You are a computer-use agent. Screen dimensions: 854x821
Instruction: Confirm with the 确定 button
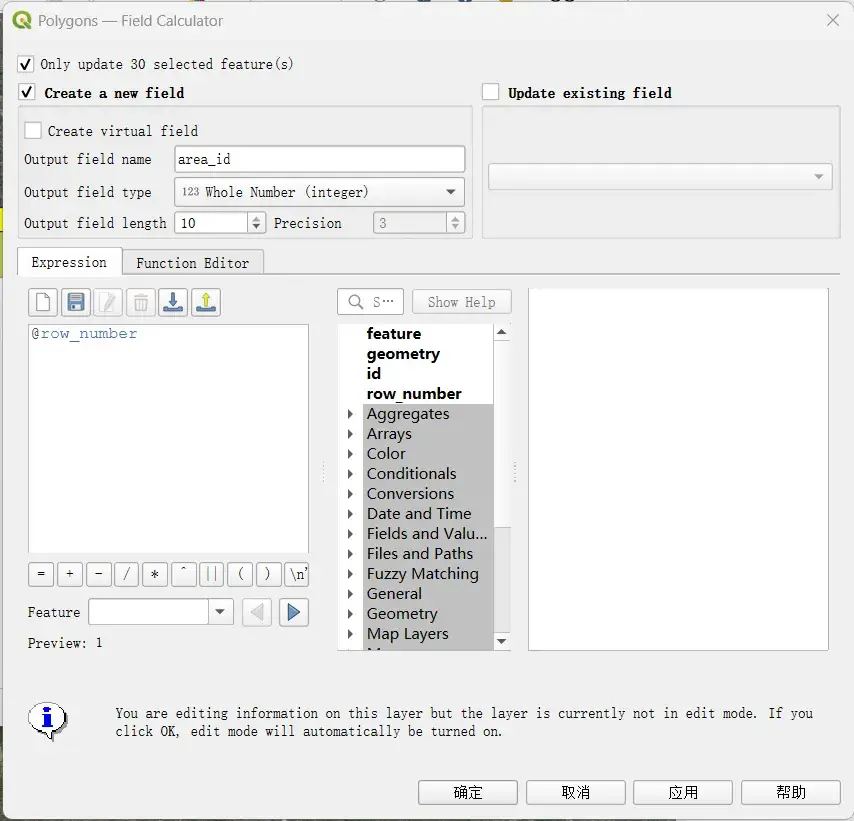click(x=468, y=792)
